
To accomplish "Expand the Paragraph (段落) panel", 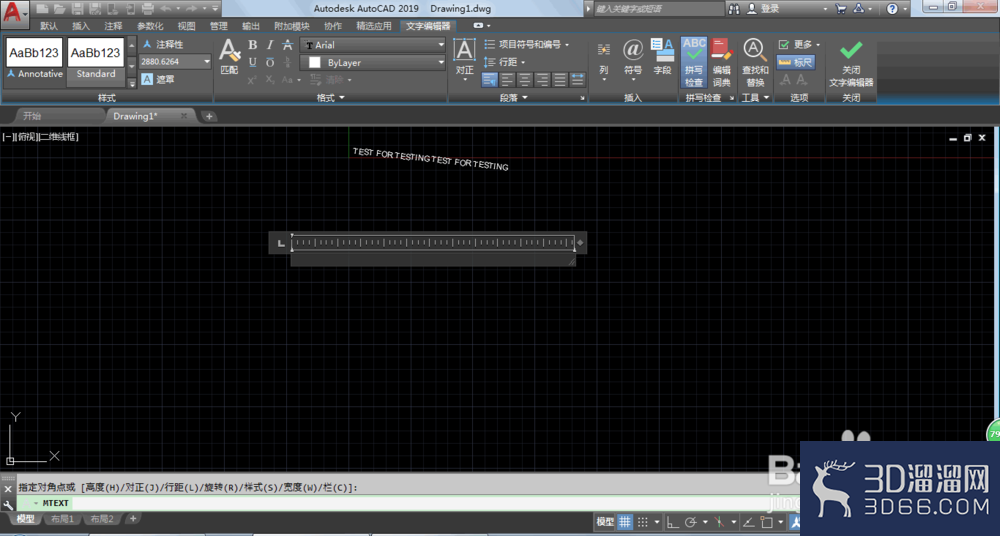I will [x=514, y=98].
